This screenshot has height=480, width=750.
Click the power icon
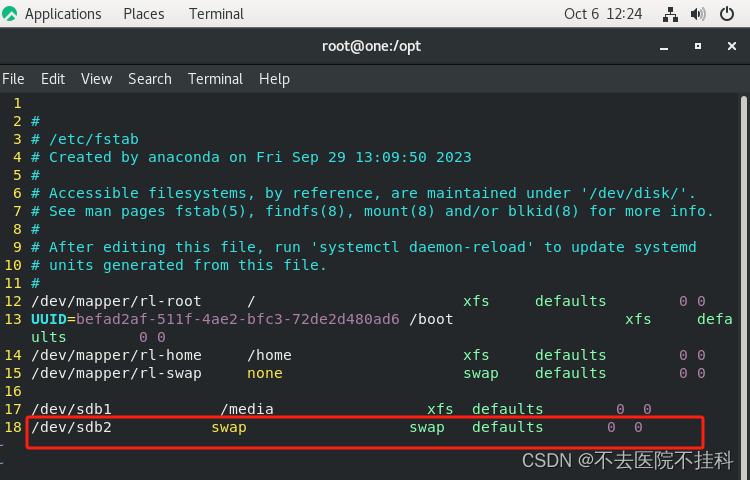point(727,14)
